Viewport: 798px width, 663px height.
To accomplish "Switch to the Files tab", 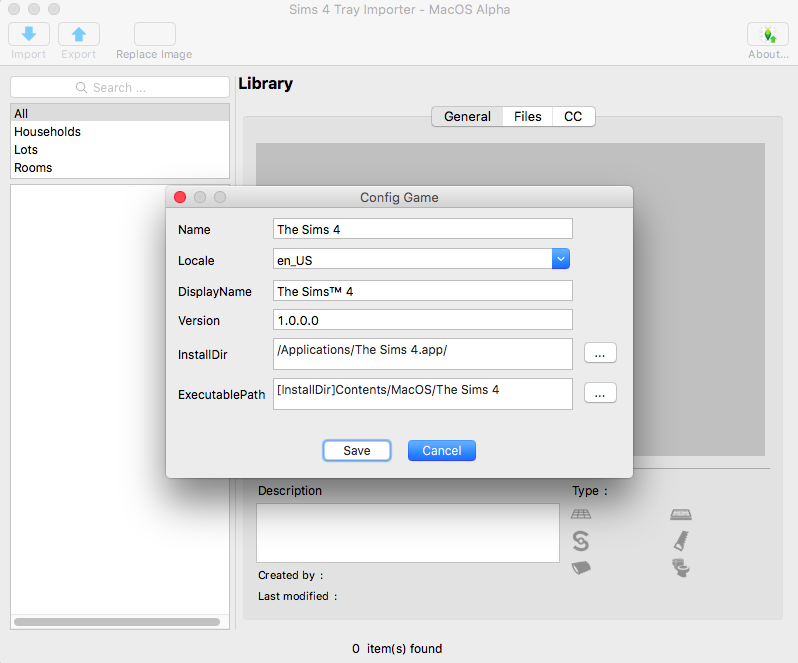I will point(527,117).
